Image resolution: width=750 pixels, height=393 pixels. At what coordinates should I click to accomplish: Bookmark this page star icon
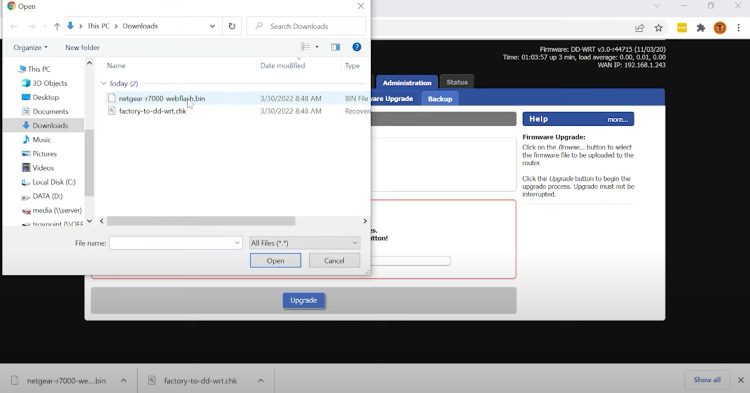click(659, 28)
